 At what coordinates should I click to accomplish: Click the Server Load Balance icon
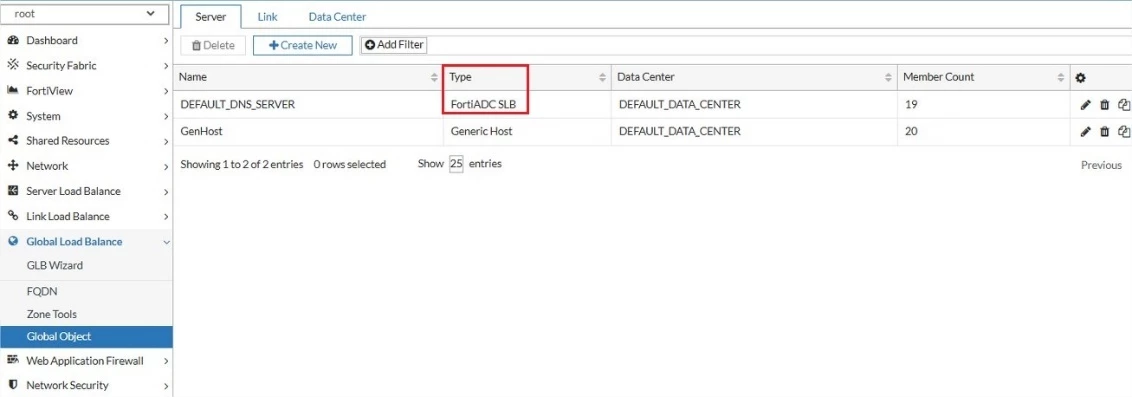point(12,191)
